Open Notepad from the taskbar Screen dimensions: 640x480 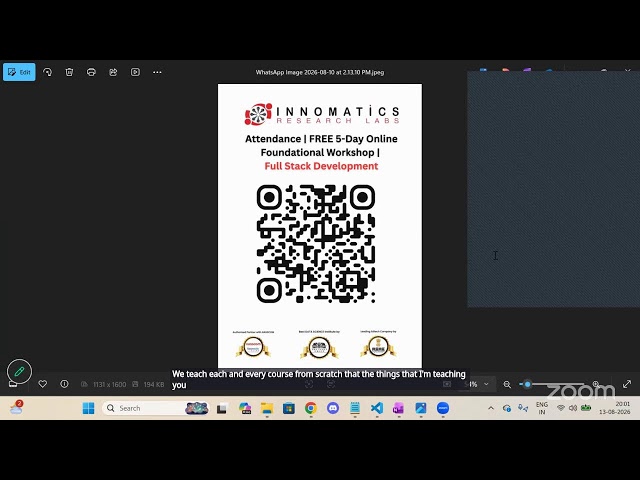pos(355,408)
